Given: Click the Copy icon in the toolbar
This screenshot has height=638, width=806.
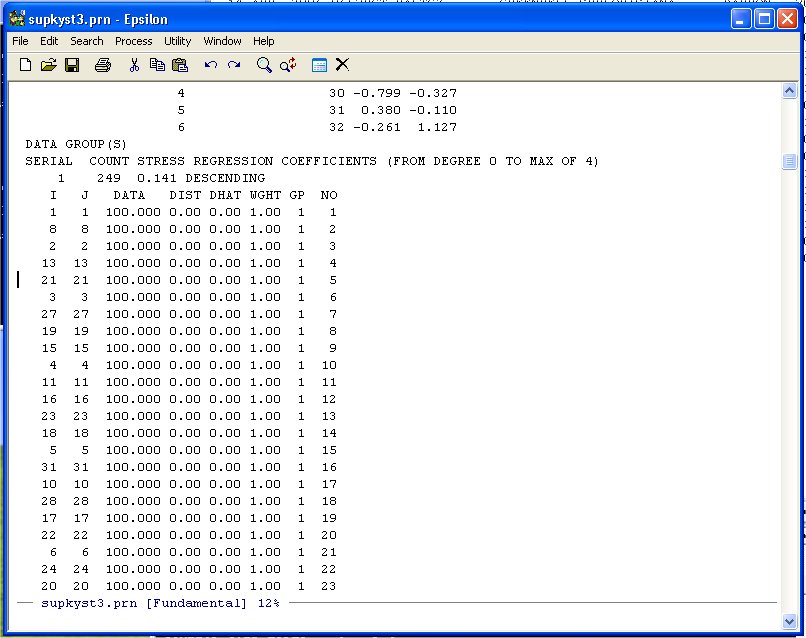Looking at the screenshot, I should coord(157,65).
